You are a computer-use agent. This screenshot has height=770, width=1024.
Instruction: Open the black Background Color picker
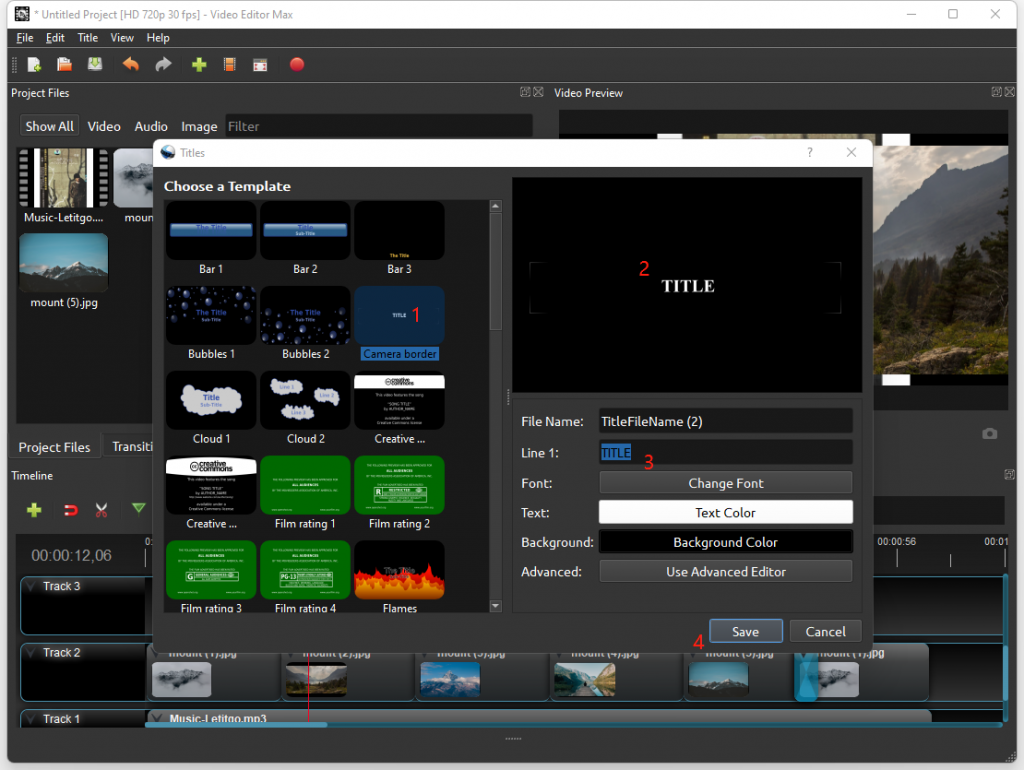726,542
